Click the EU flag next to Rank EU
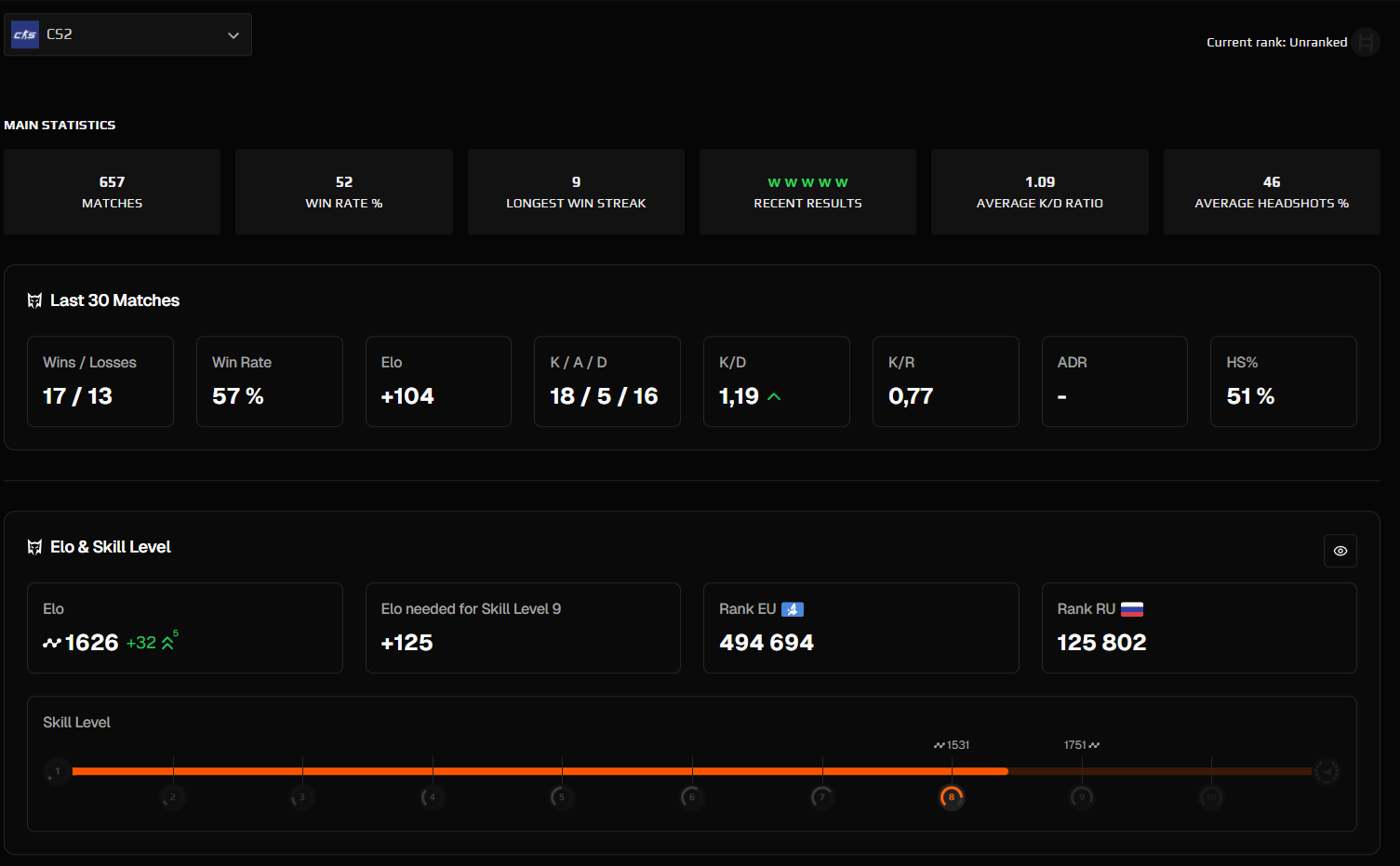Viewport: 1400px width, 866px height. coord(793,609)
